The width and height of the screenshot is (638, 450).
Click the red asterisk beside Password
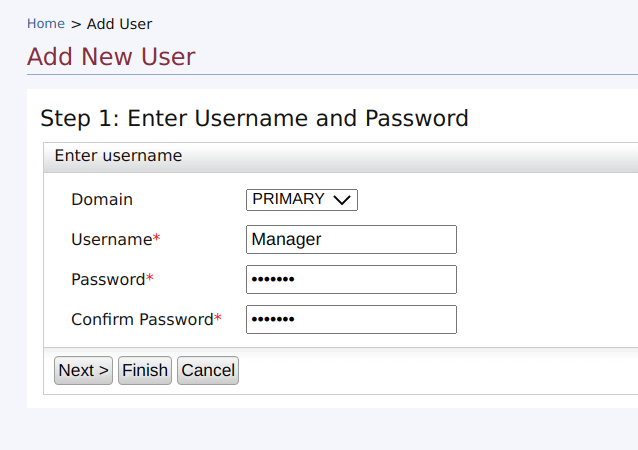pos(150,279)
